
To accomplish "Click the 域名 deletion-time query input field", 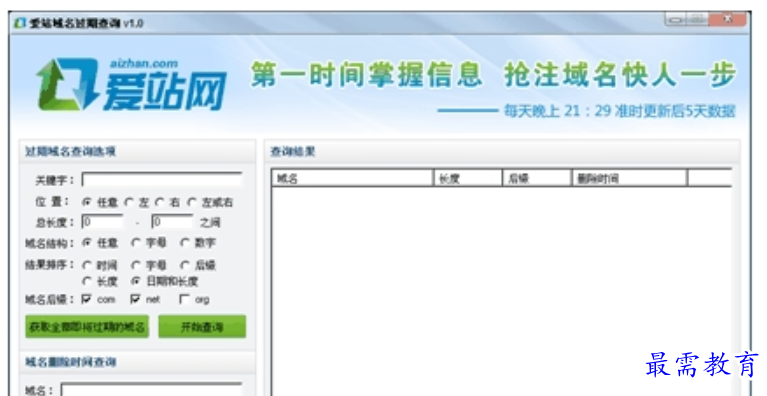I will 151,390.
